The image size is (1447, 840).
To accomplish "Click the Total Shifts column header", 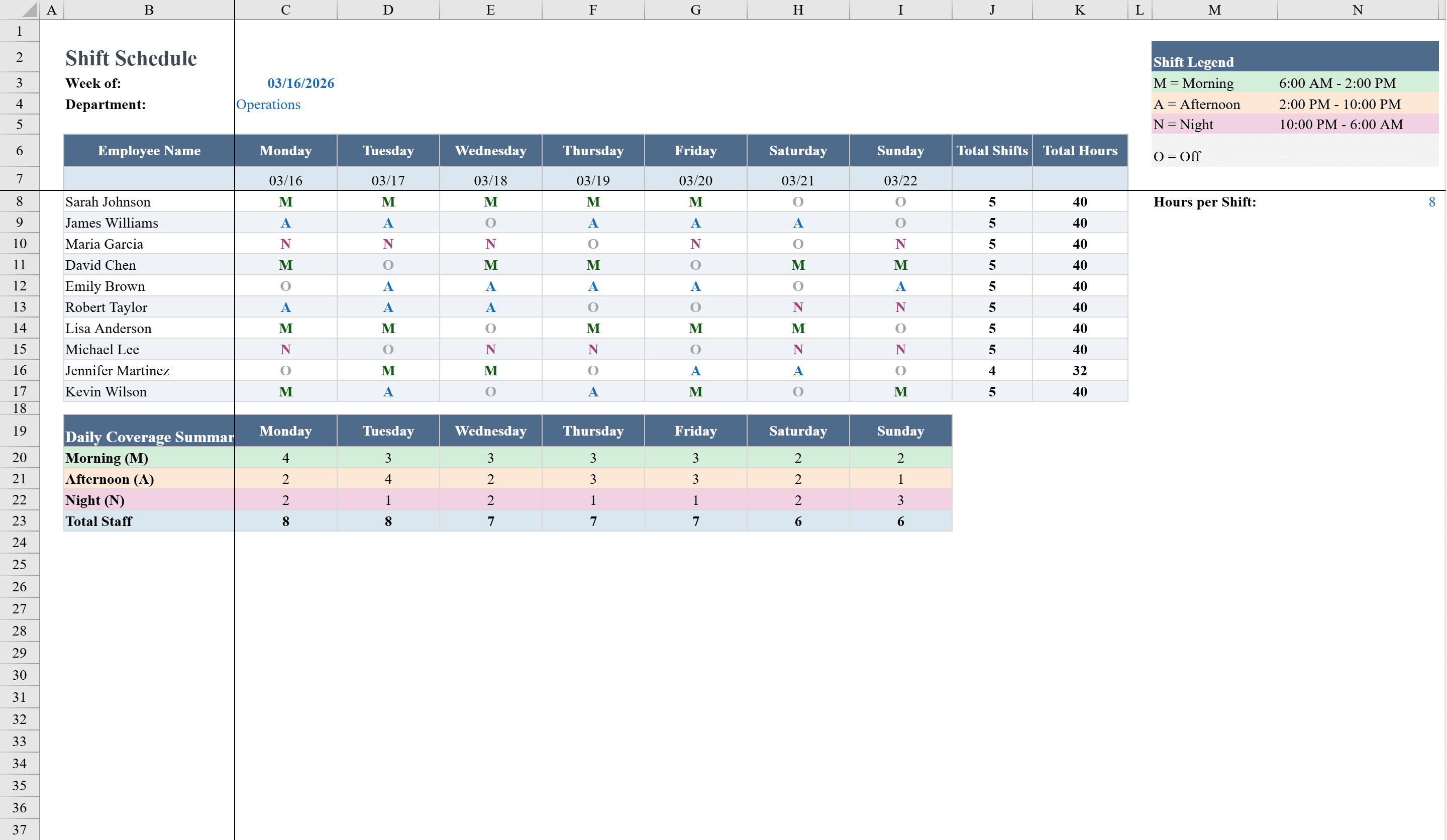I will click(992, 150).
